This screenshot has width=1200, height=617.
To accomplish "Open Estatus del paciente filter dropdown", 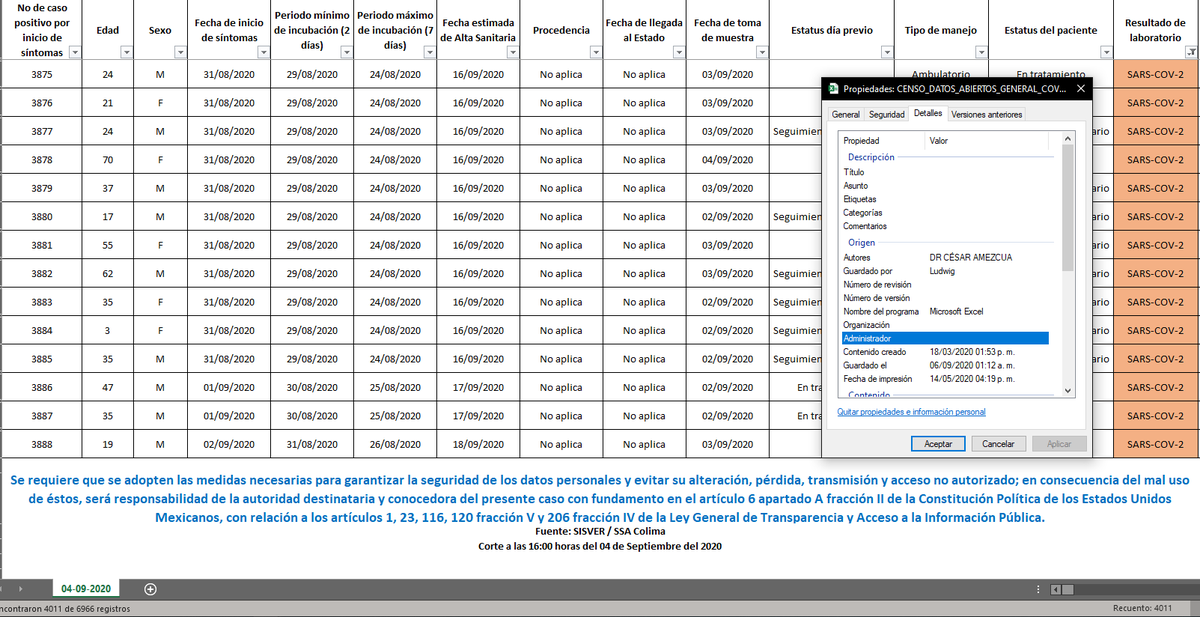I will [1106, 53].
